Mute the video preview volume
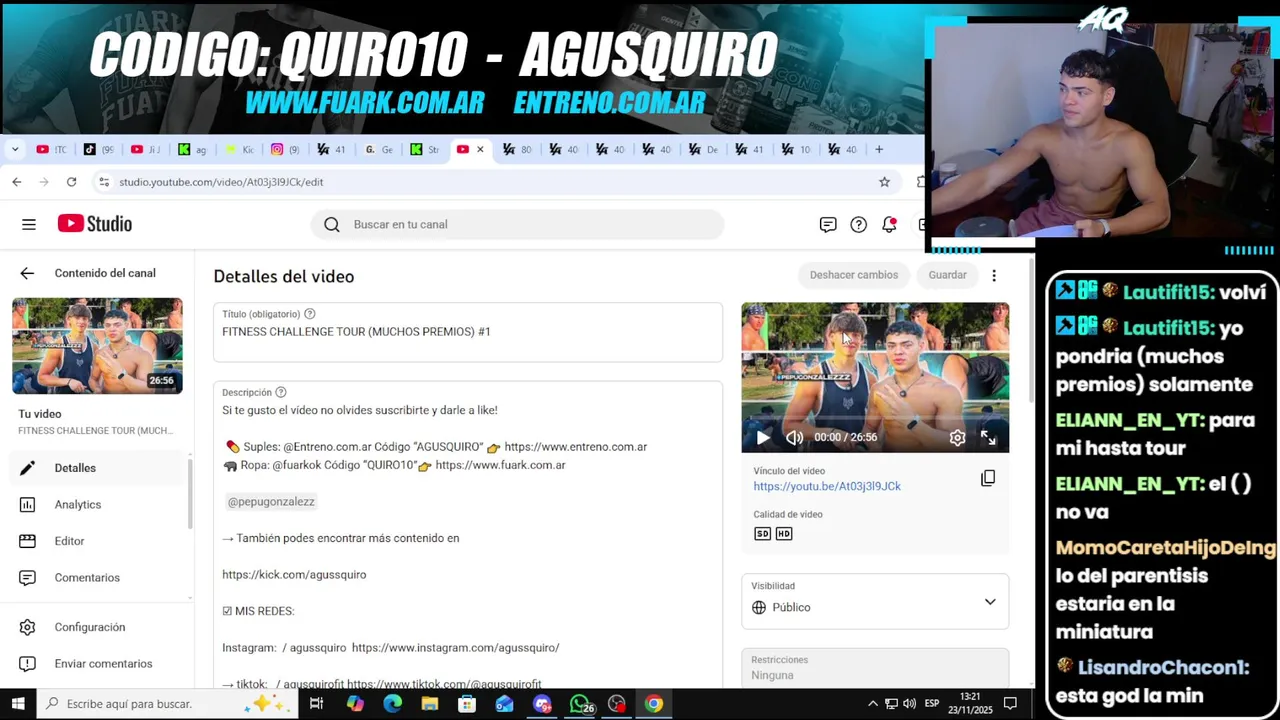Image resolution: width=1280 pixels, height=720 pixels. (x=794, y=437)
